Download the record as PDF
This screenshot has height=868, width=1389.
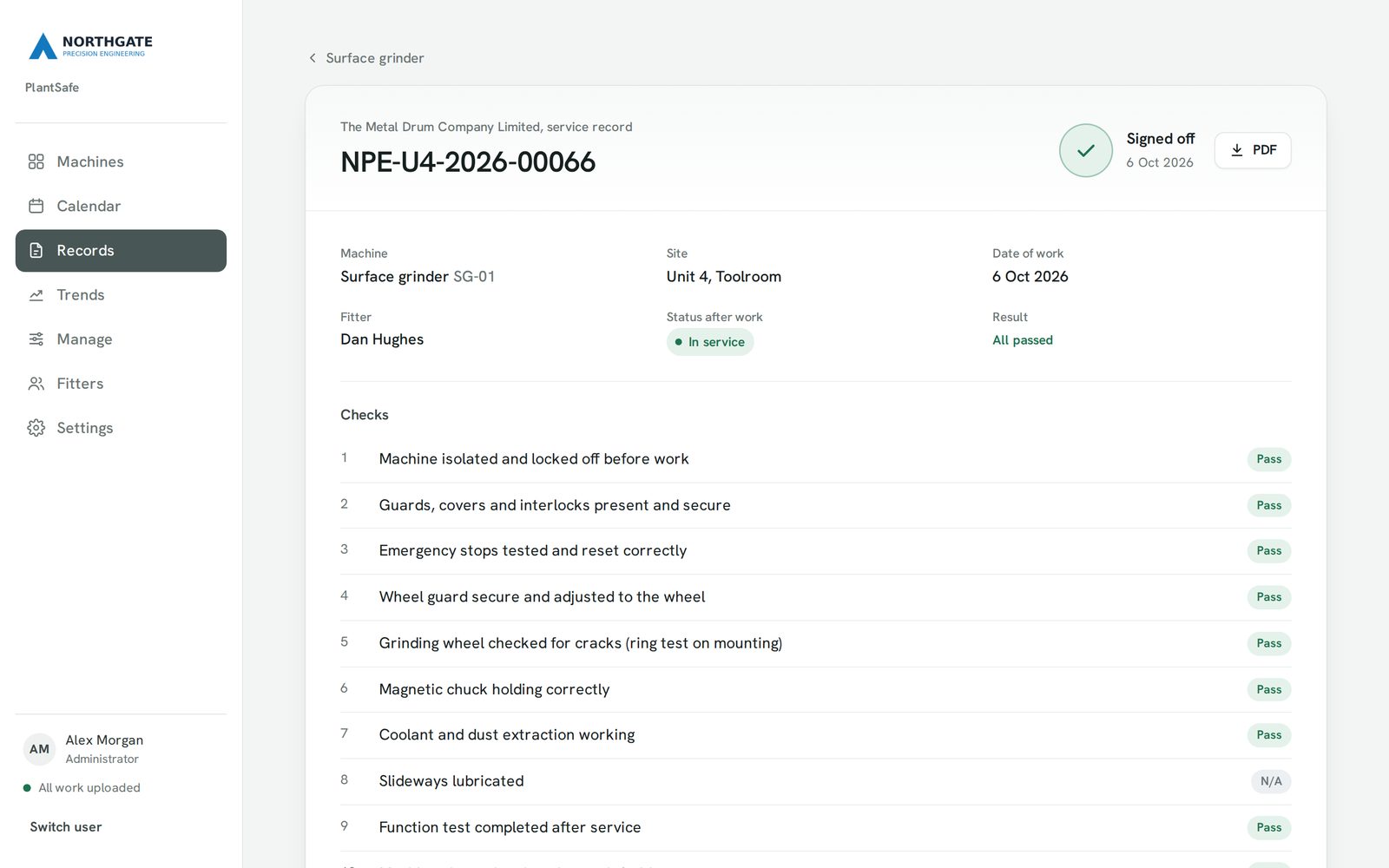coord(1252,150)
